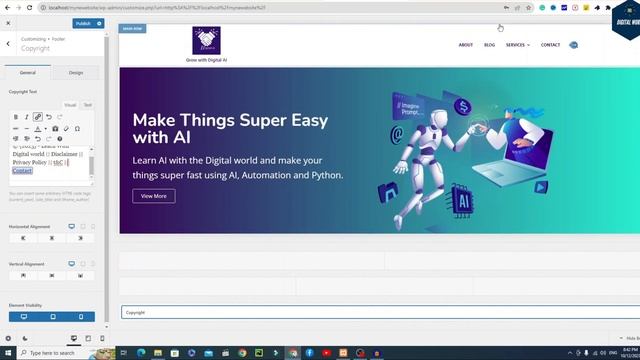Click the text color icon
The image size is (640, 360).
[38, 129]
